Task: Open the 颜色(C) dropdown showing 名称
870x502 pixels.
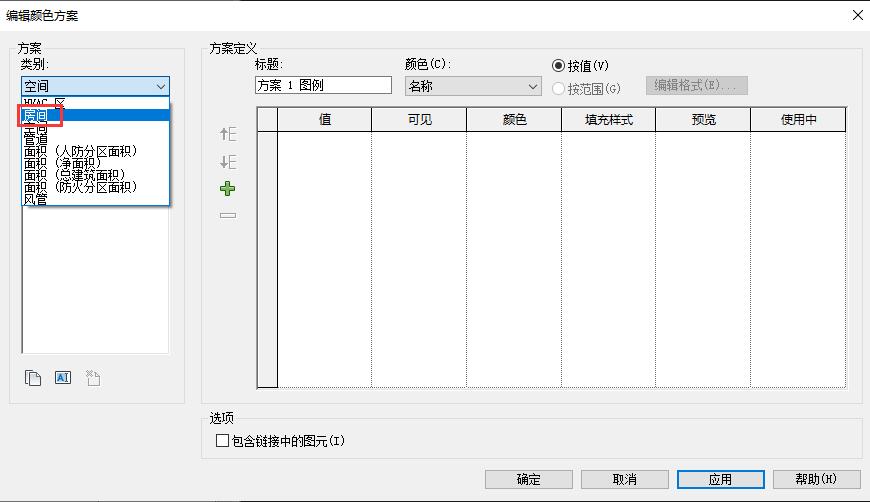Action: (x=473, y=86)
